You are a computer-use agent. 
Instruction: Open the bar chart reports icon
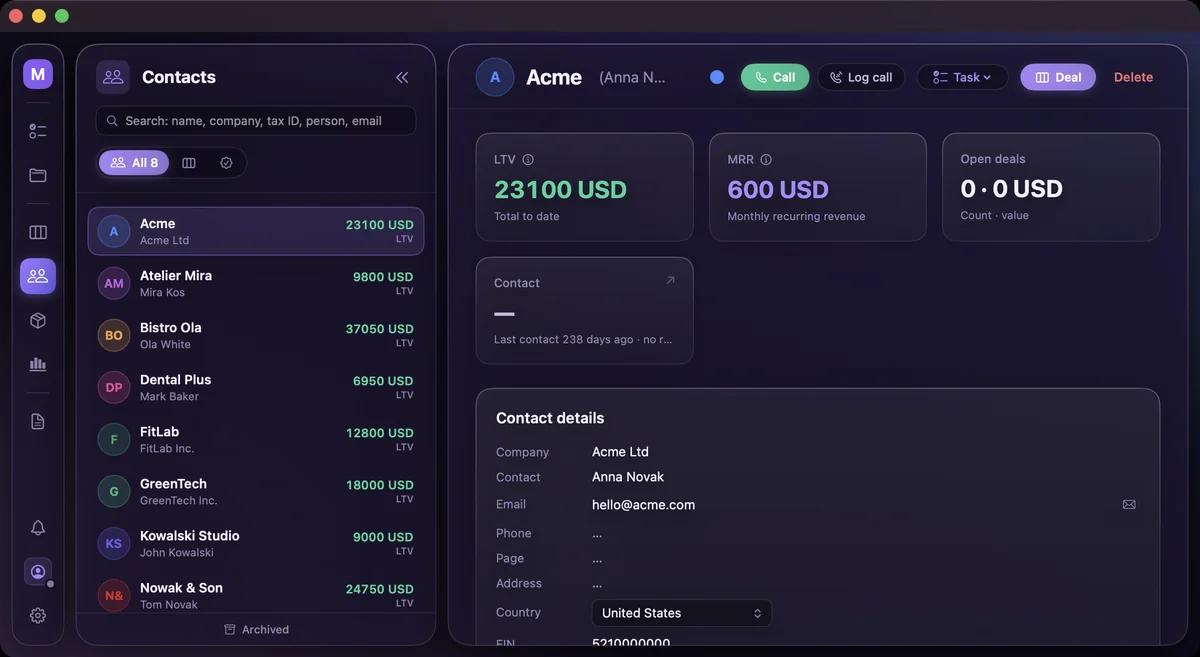38,364
